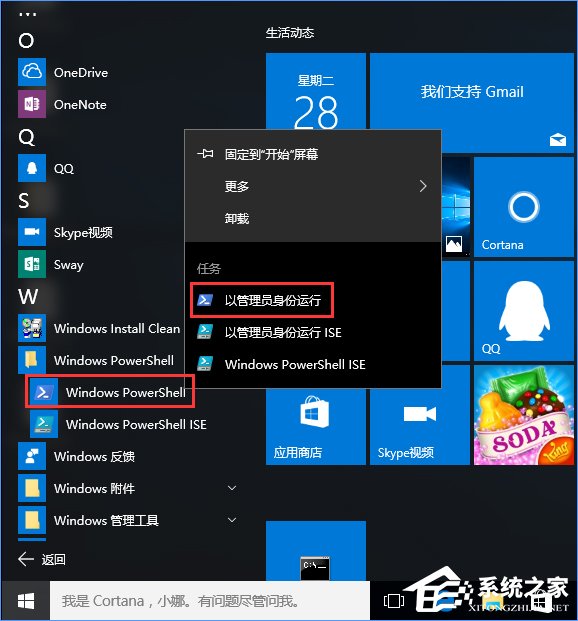Open the Skype视频 icon in the app list
Screen dimensions: 578x621
coord(32,232)
